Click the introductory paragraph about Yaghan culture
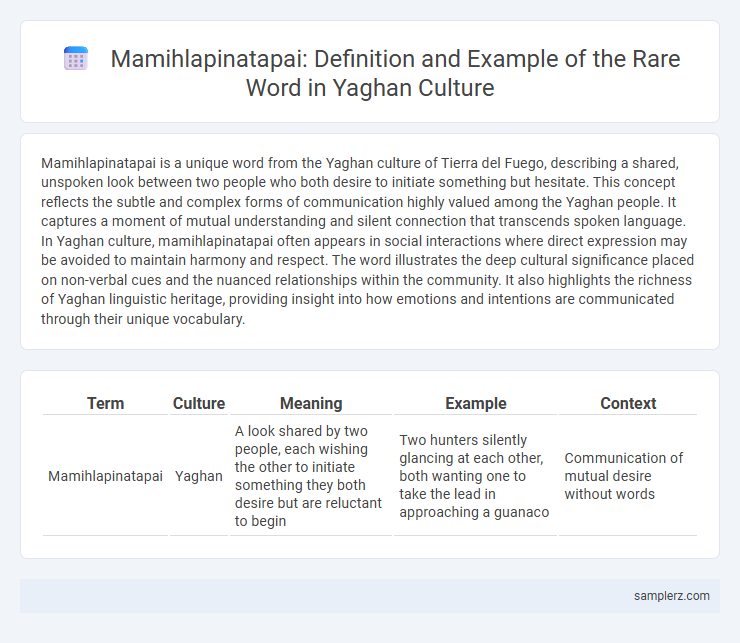740x643 pixels. pyautogui.click(x=367, y=241)
